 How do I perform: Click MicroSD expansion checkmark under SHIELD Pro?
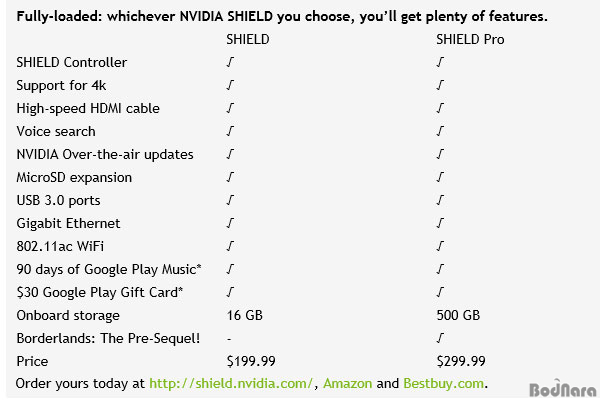pos(440,177)
